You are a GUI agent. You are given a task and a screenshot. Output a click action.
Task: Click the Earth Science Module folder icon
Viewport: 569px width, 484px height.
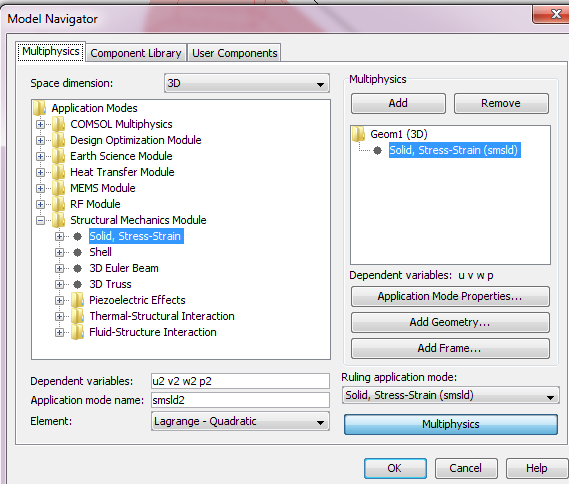tap(58, 156)
